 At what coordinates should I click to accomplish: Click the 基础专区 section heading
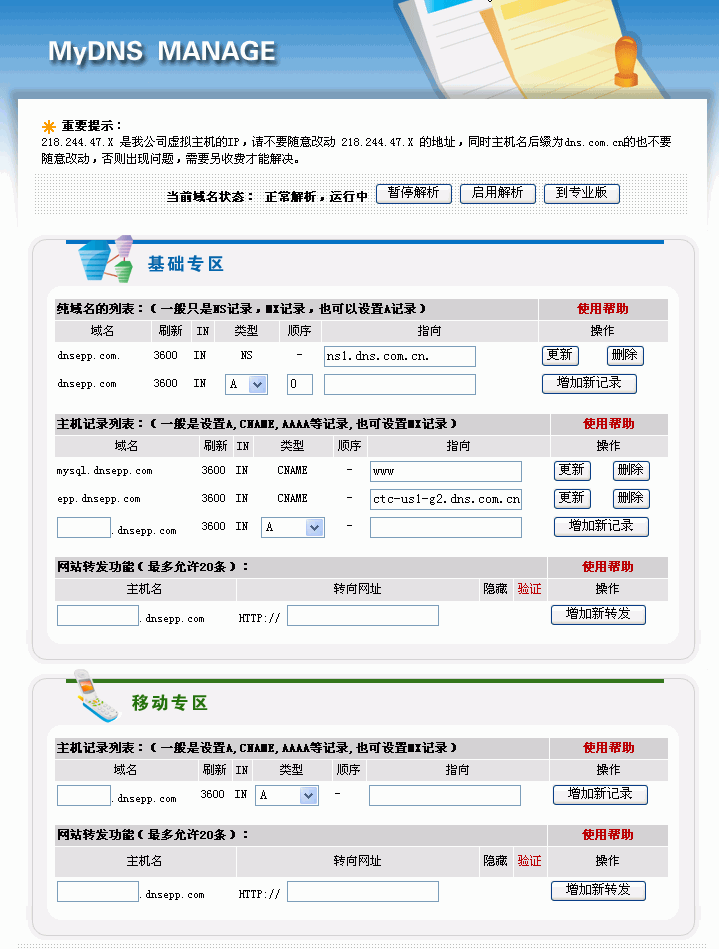pyautogui.click(x=186, y=264)
